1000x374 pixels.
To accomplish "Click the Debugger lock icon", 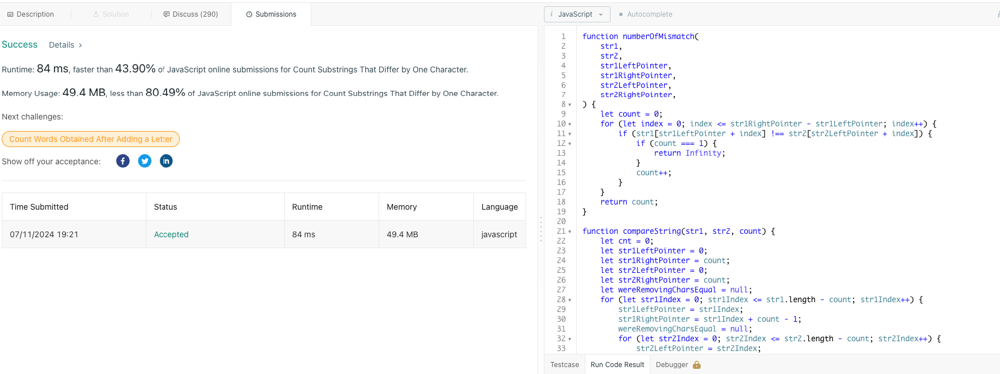I will point(697,365).
